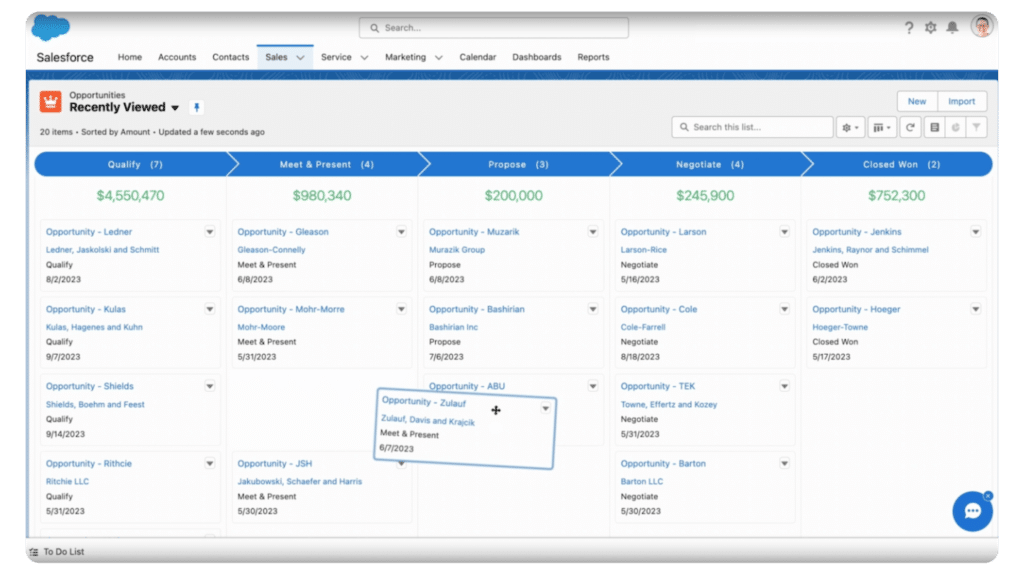Open the Opportunity - Ledner card actions dropdown

(210, 231)
